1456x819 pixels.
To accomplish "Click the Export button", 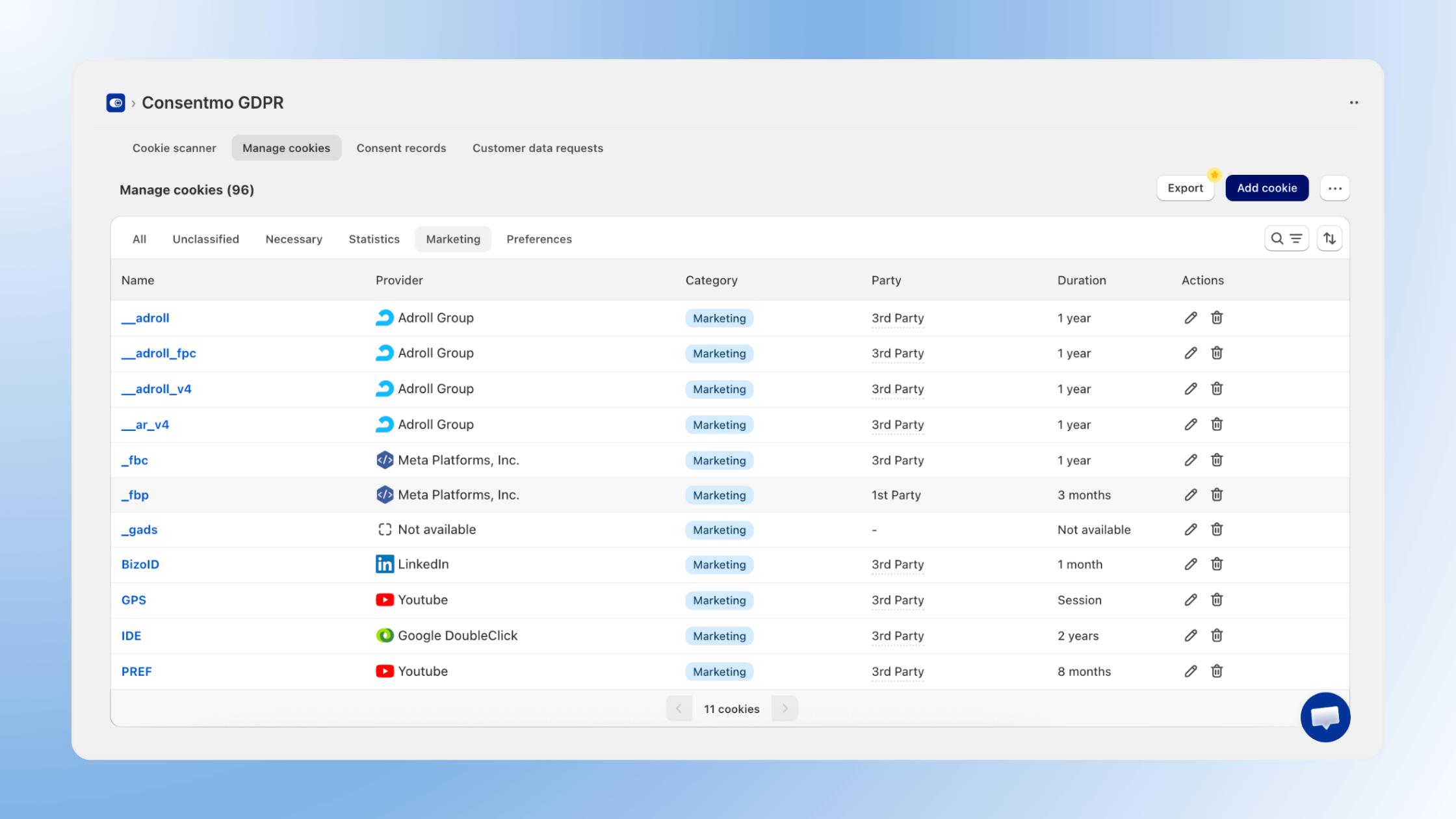I will point(1185,188).
